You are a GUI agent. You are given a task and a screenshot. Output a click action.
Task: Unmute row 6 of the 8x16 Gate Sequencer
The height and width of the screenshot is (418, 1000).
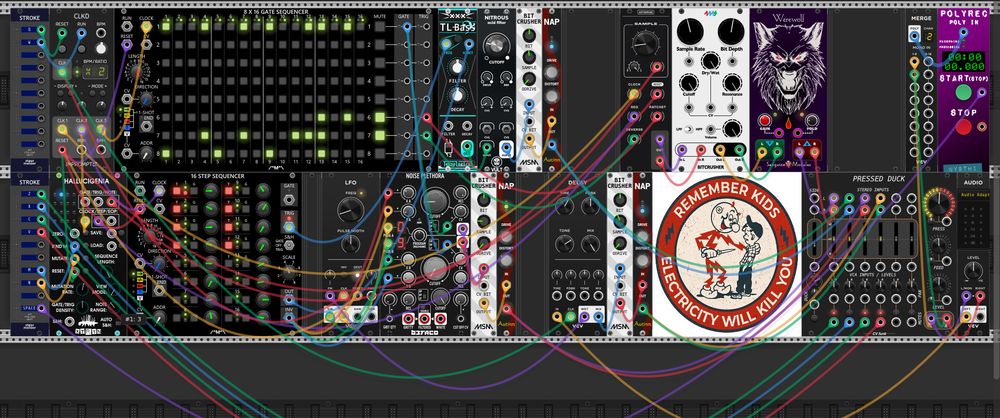[x=380, y=117]
